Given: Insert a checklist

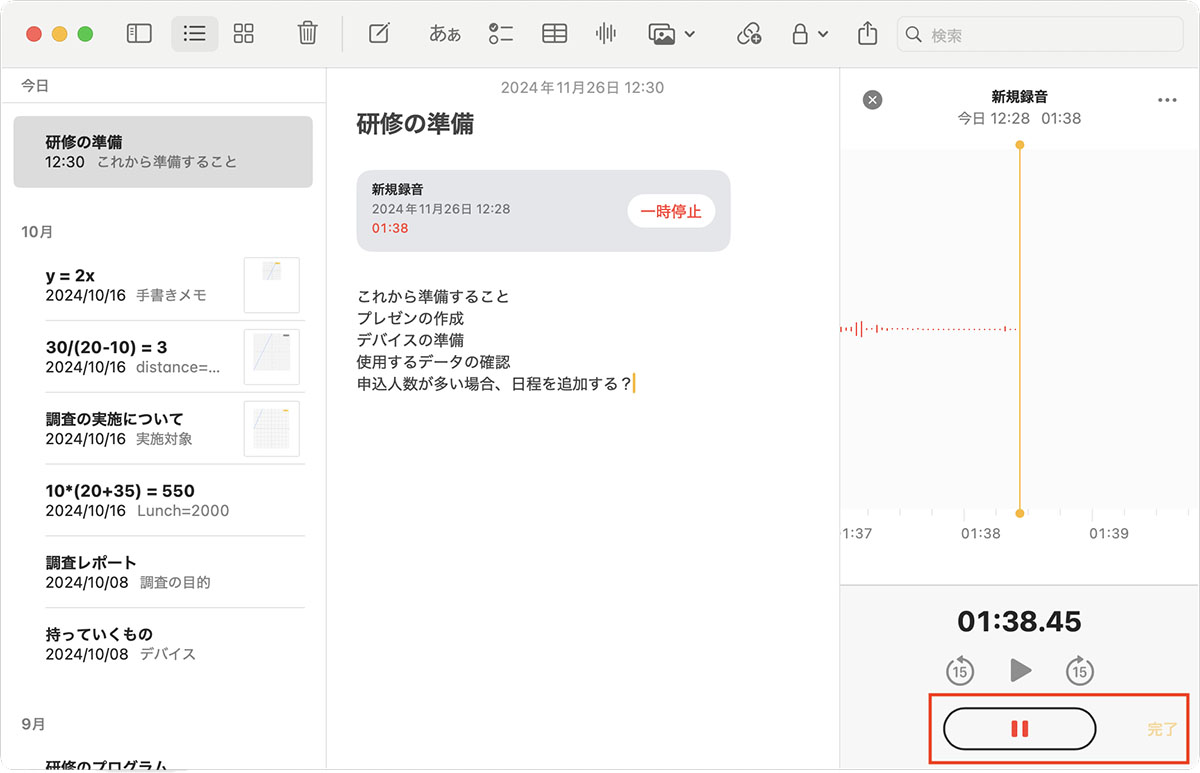Looking at the screenshot, I should pyautogui.click(x=501, y=34).
